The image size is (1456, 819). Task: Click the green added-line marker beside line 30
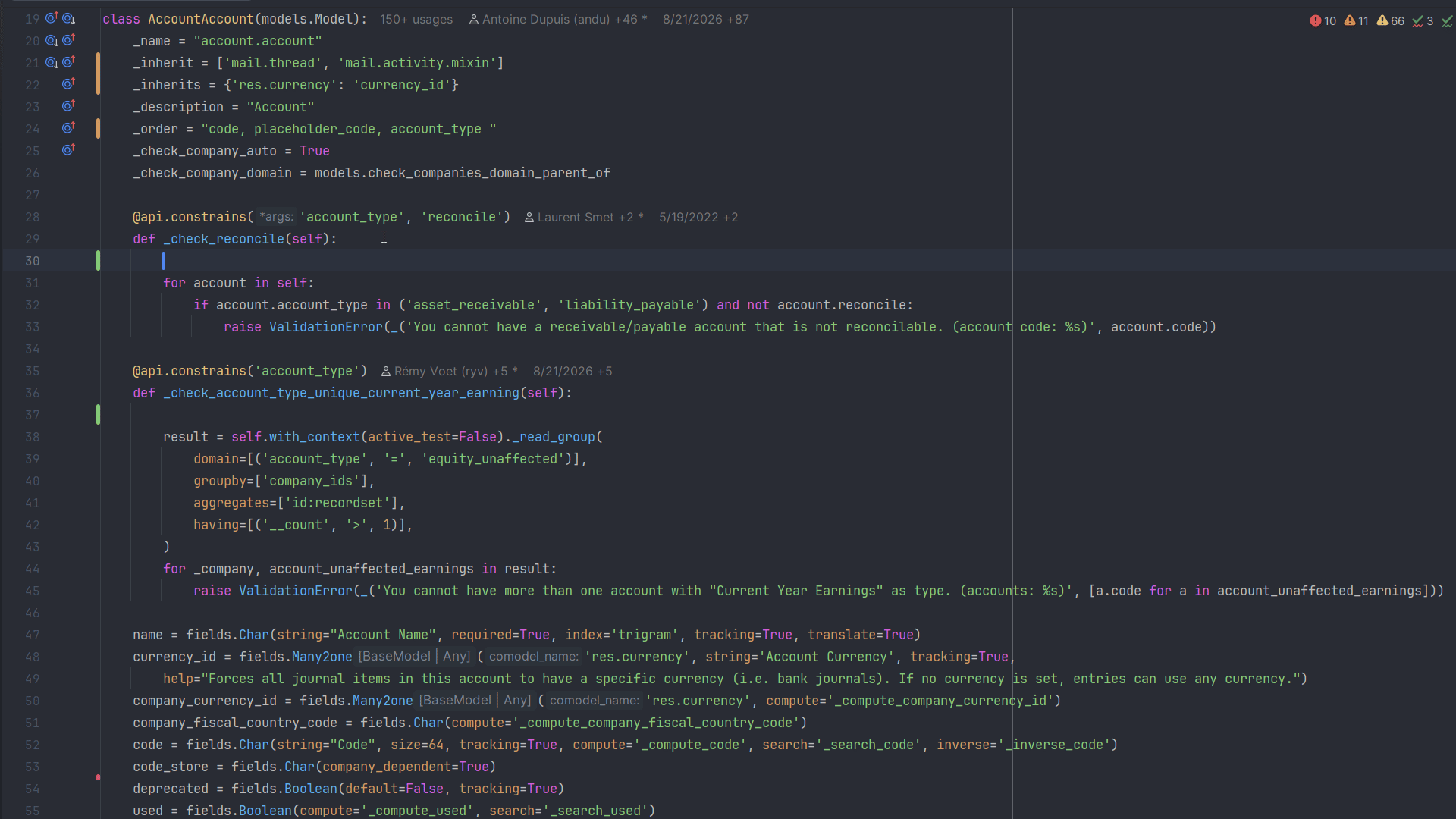pos(98,261)
